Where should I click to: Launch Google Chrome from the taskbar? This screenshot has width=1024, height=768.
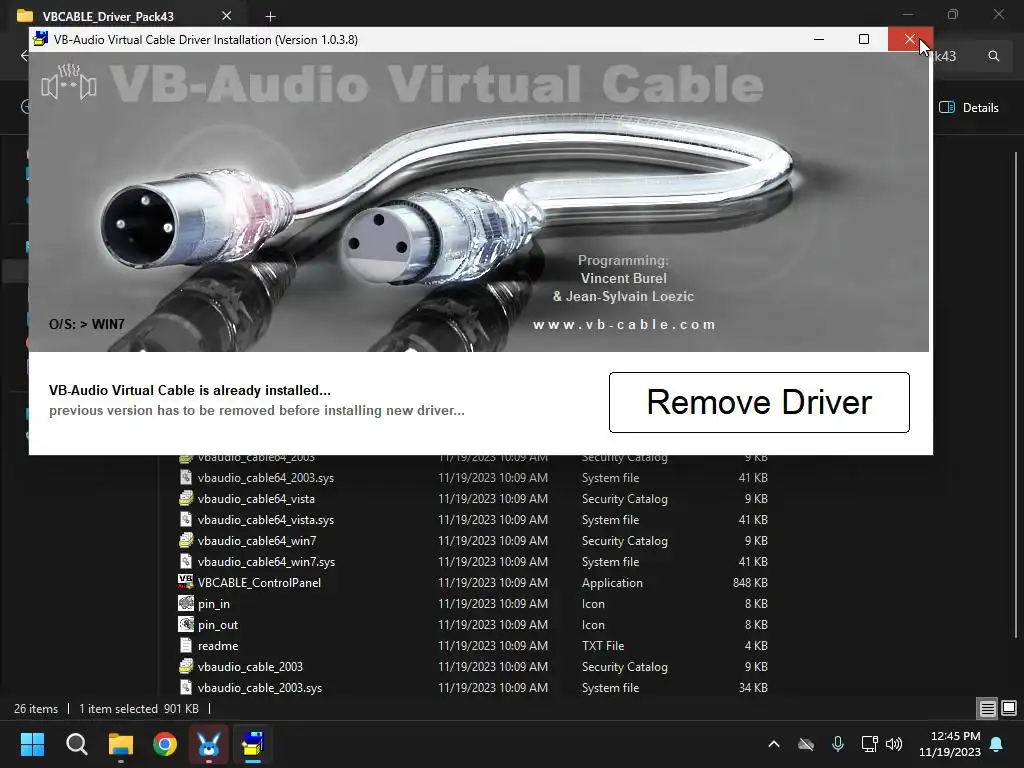[x=165, y=744]
